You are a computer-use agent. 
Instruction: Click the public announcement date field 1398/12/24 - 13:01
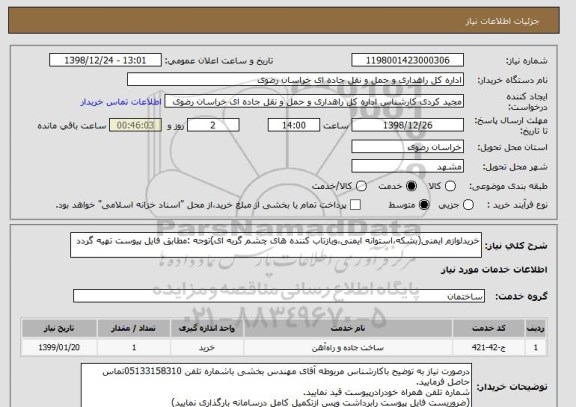coord(105,60)
